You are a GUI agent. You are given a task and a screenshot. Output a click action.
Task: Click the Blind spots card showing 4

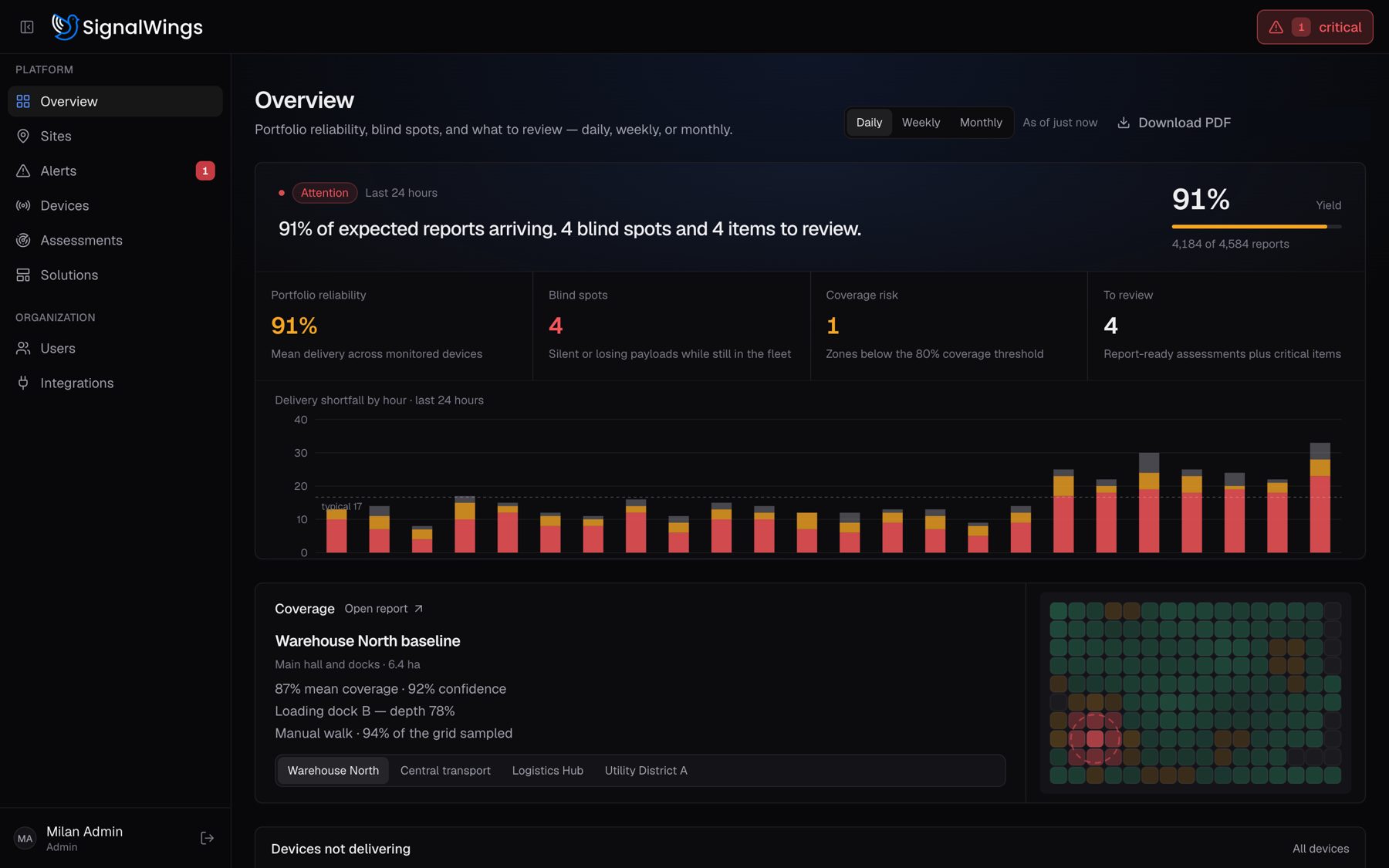(x=671, y=326)
